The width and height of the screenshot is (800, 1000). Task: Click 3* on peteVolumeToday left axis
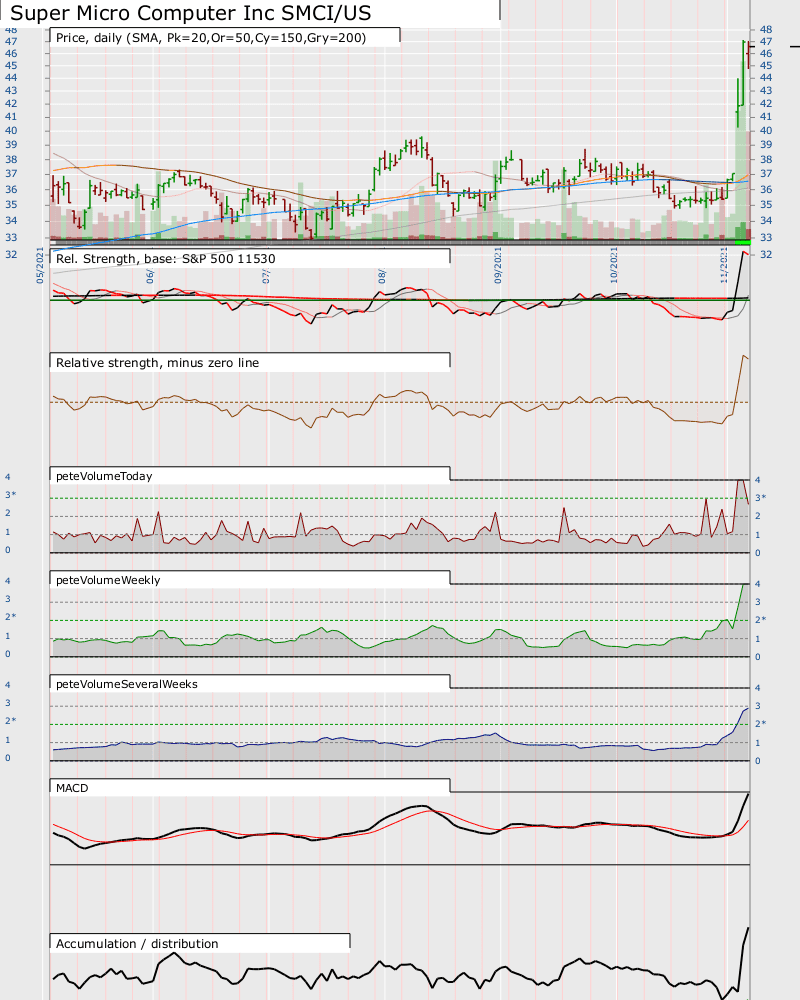point(10,495)
